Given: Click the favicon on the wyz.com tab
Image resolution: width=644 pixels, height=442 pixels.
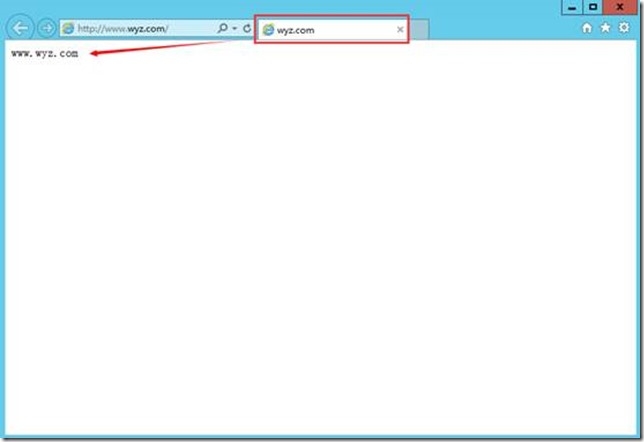Looking at the screenshot, I should tap(268, 30).
